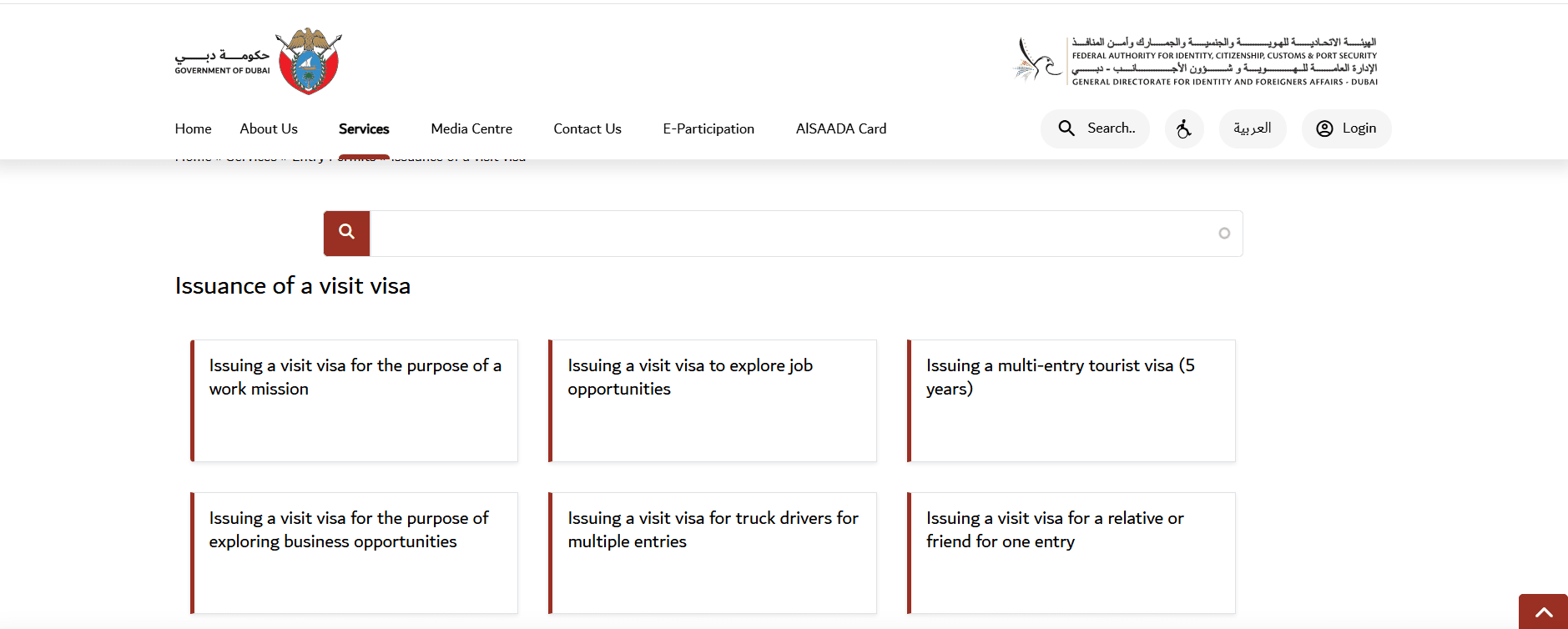
Task: Click the scroll-to-top arrow button
Action: click(x=1543, y=612)
